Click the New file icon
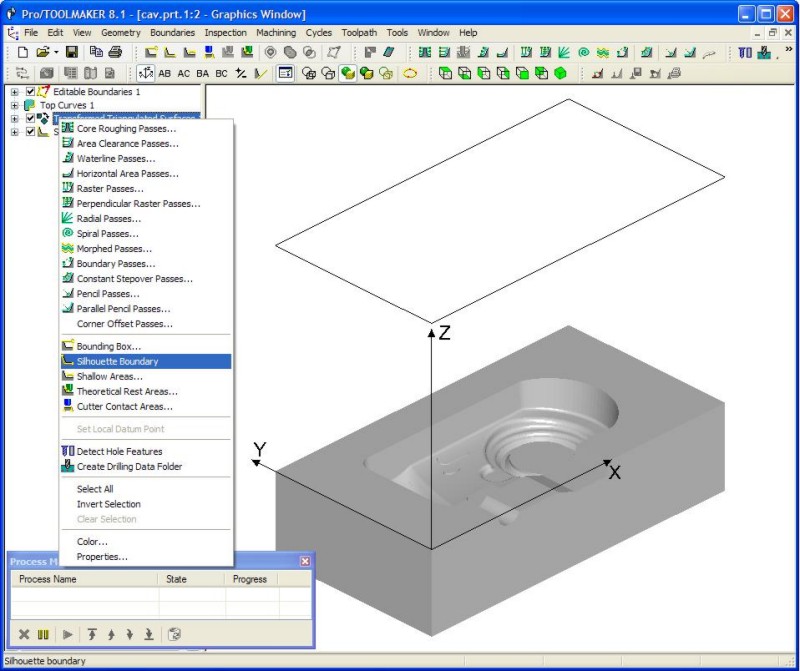This screenshot has height=671, width=800. click(22, 52)
